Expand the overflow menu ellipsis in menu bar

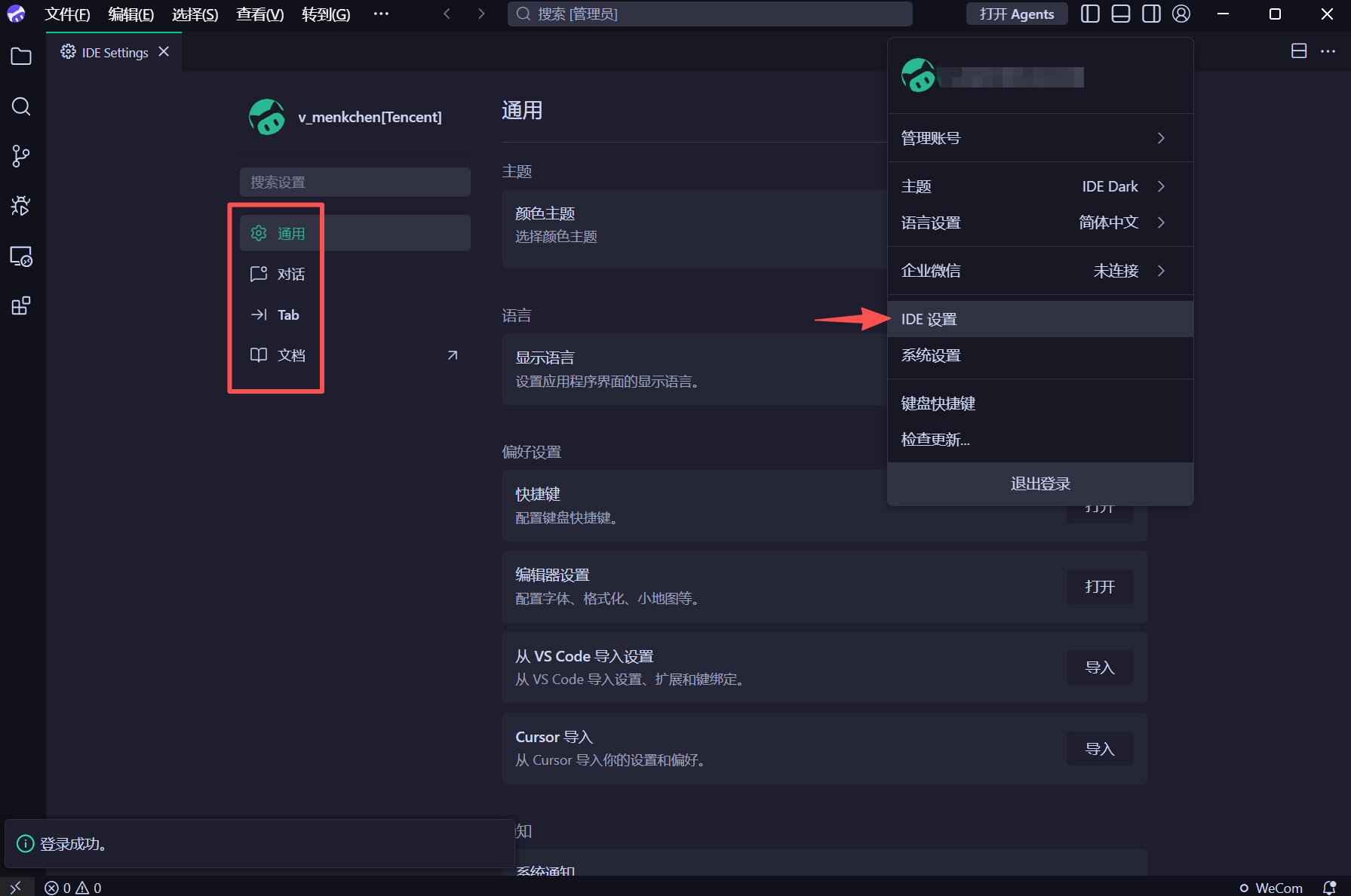click(x=381, y=14)
